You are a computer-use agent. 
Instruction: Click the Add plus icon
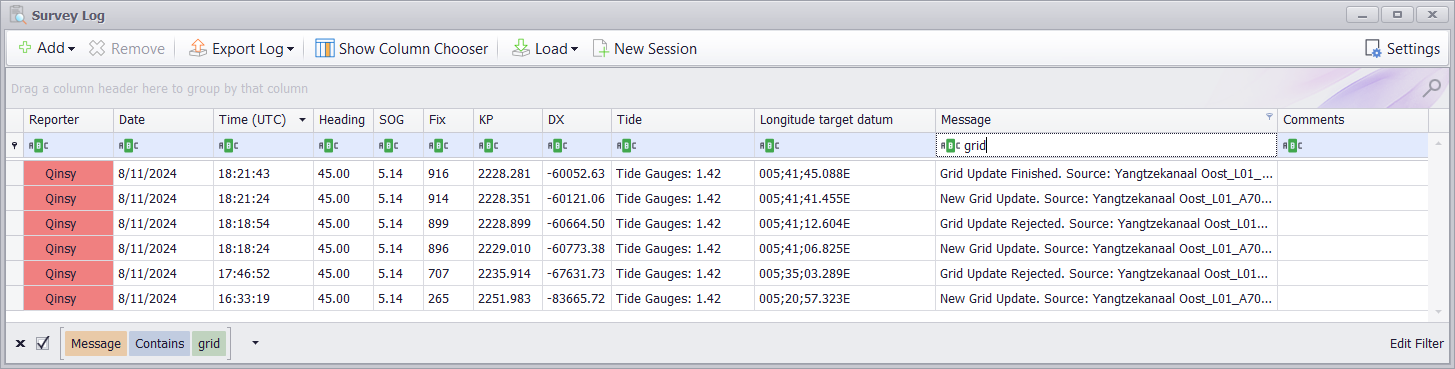pos(25,48)
